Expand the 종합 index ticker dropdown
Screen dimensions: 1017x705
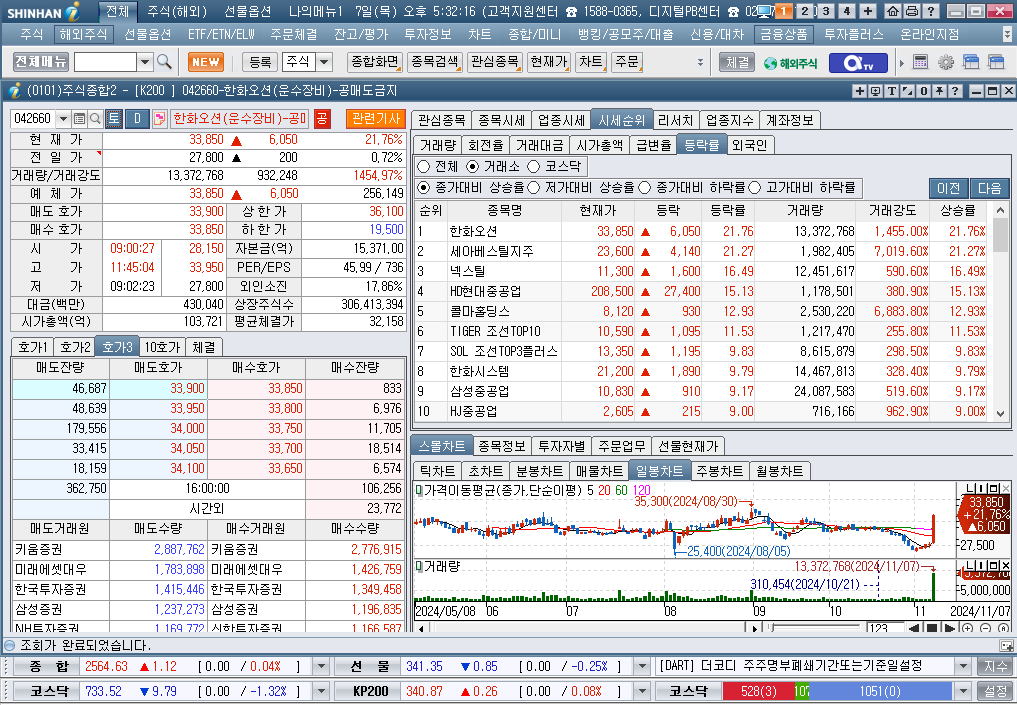pyautogui.click(x=321, y=666)
